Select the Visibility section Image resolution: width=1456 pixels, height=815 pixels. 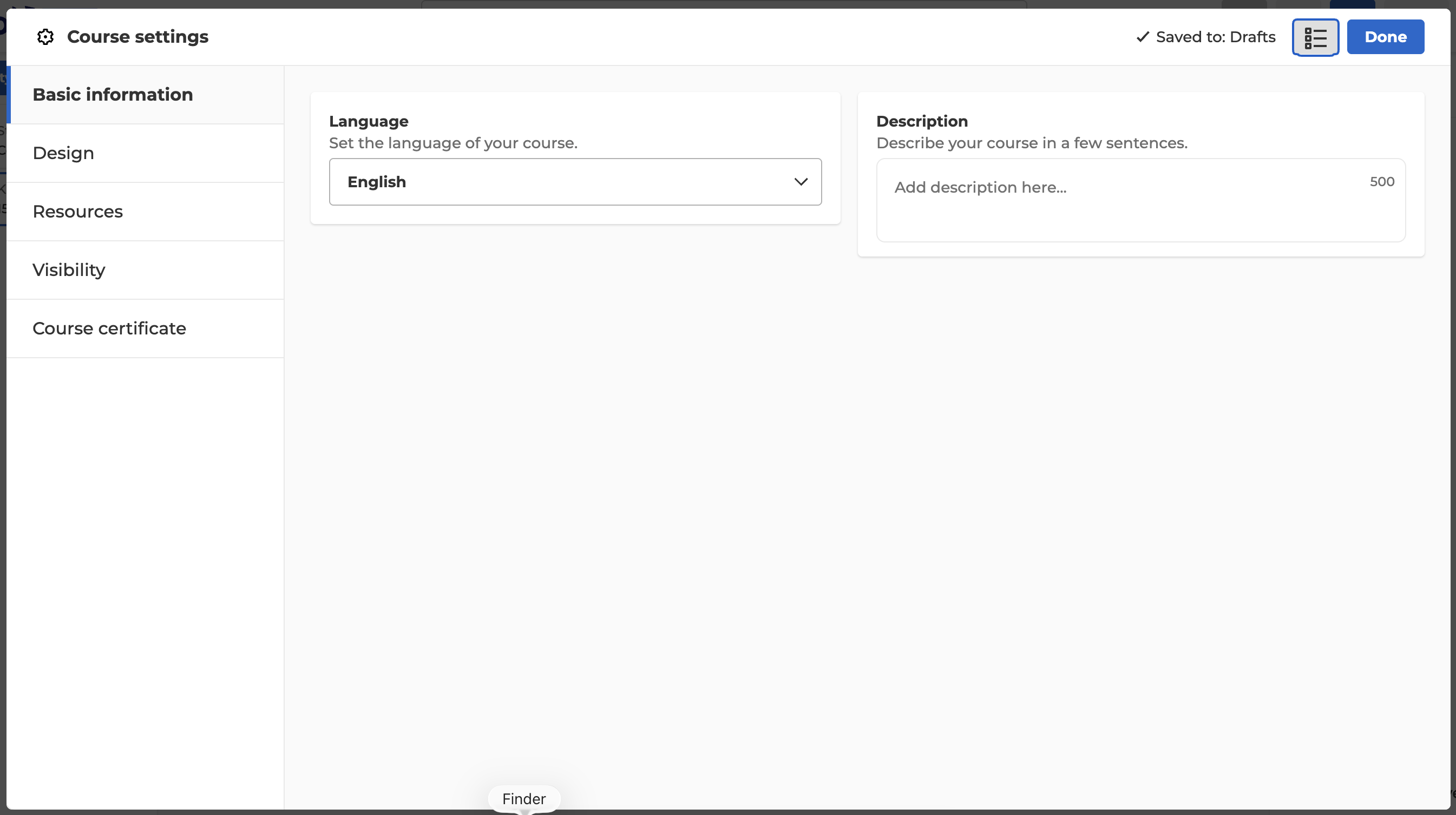click(145, 270)
